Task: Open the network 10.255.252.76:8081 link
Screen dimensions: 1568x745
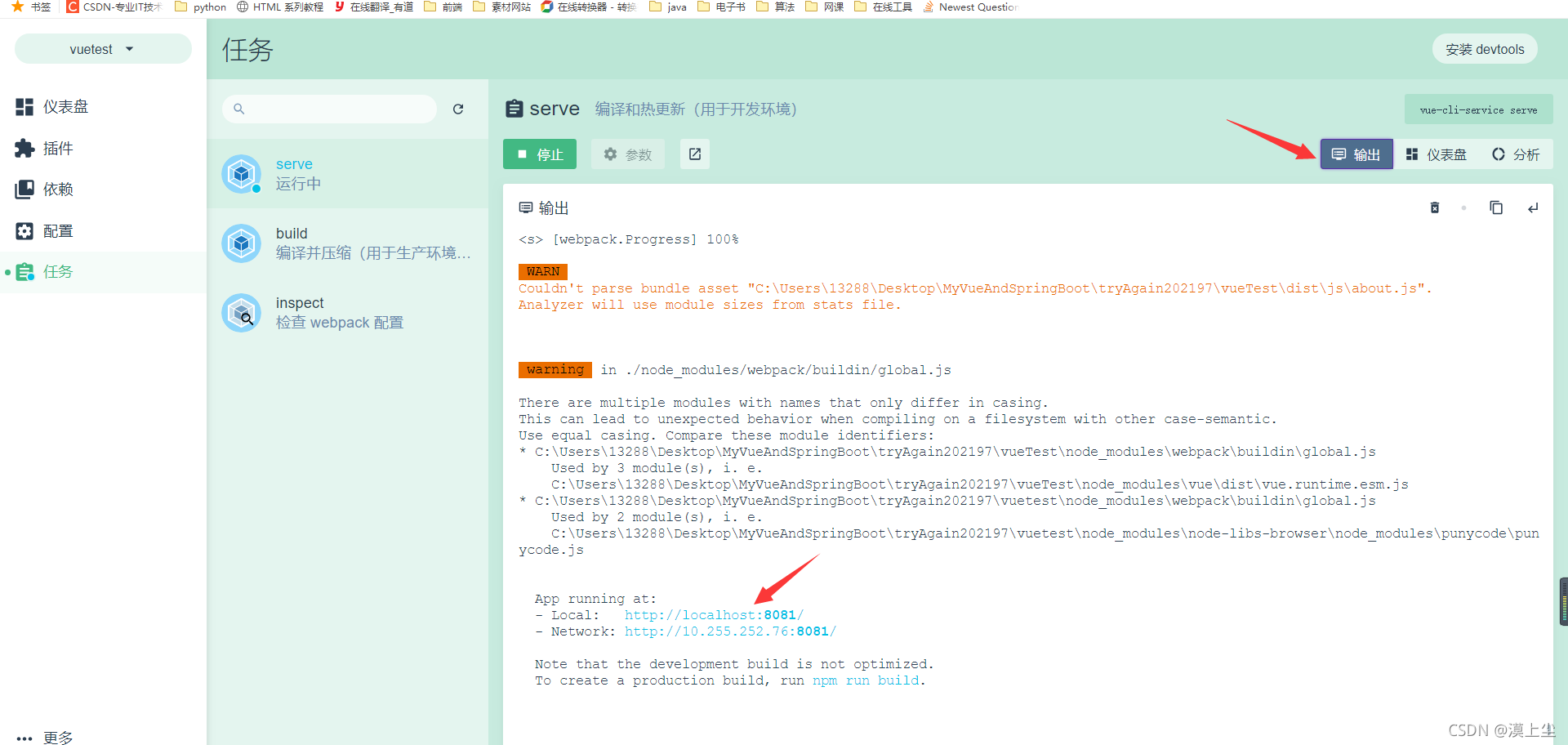Action: pyautogui.click(x=730, y=631)
